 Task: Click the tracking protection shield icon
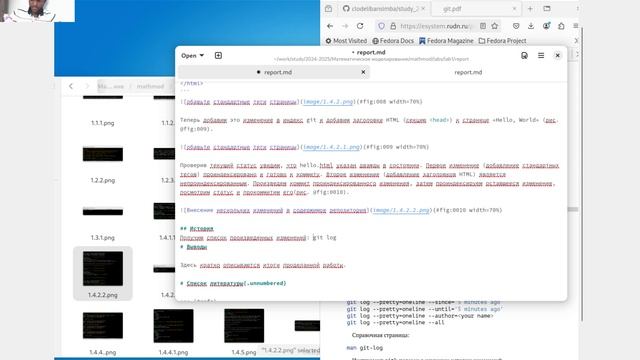click(x=381, y=26)
